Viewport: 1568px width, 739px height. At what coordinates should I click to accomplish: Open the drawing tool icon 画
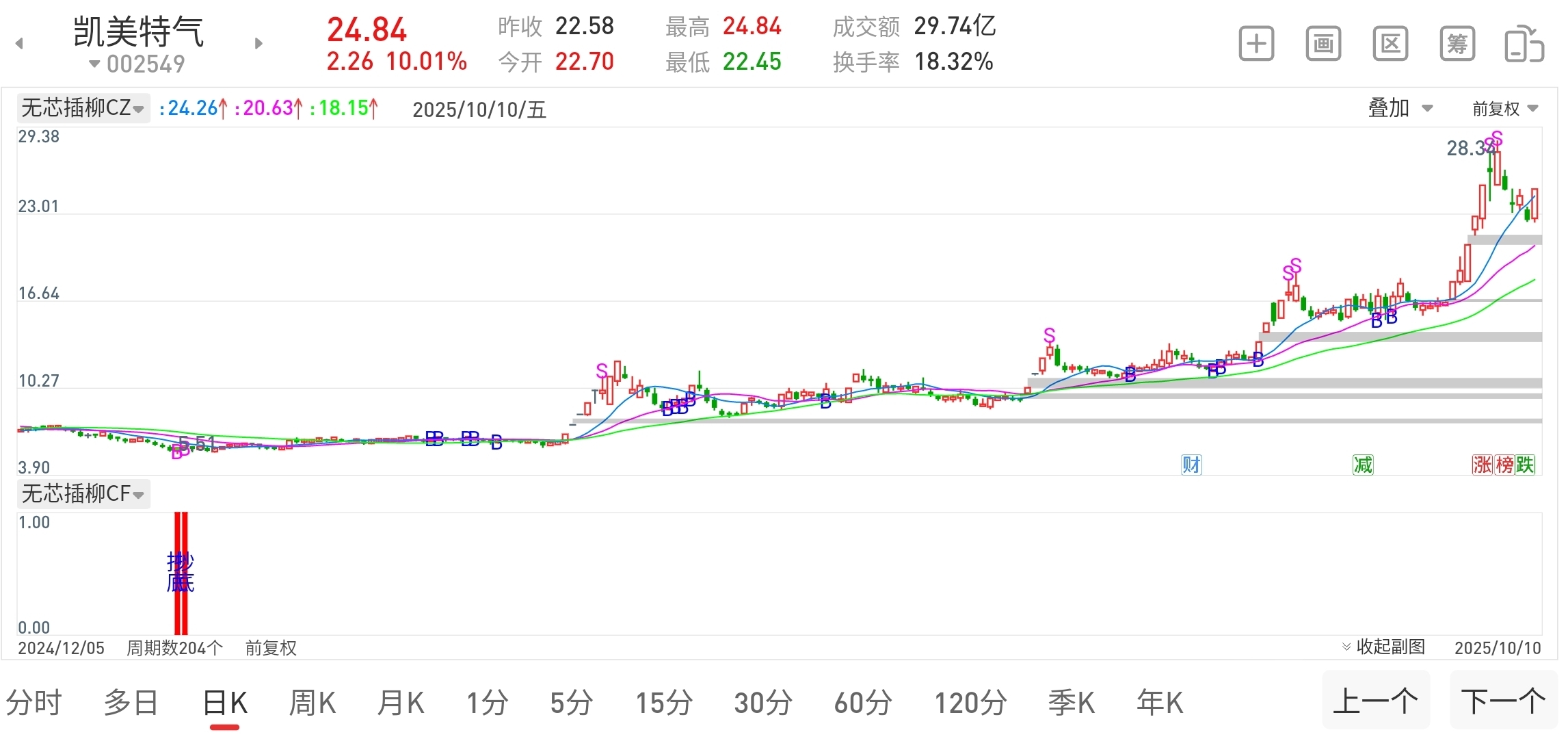[1323, 44]
